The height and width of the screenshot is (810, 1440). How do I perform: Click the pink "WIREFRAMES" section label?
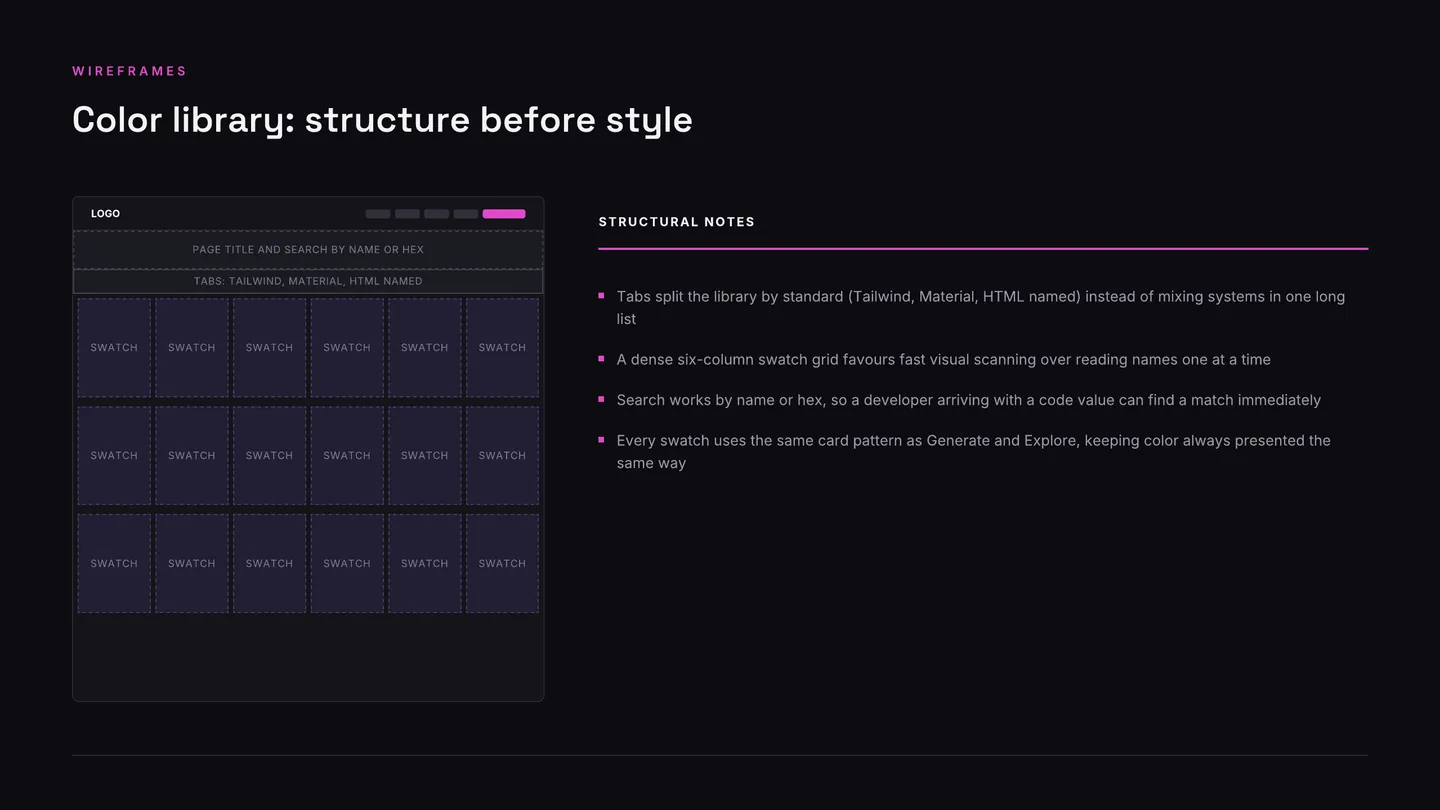pyautogui.click(x=130, y=71)
